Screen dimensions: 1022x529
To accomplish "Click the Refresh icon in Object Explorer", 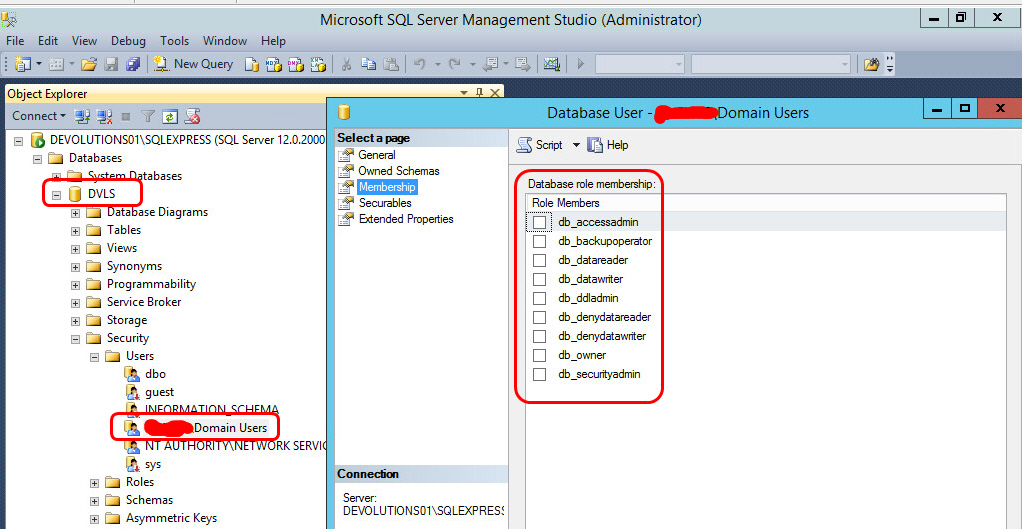I will [x=169, y=117].
